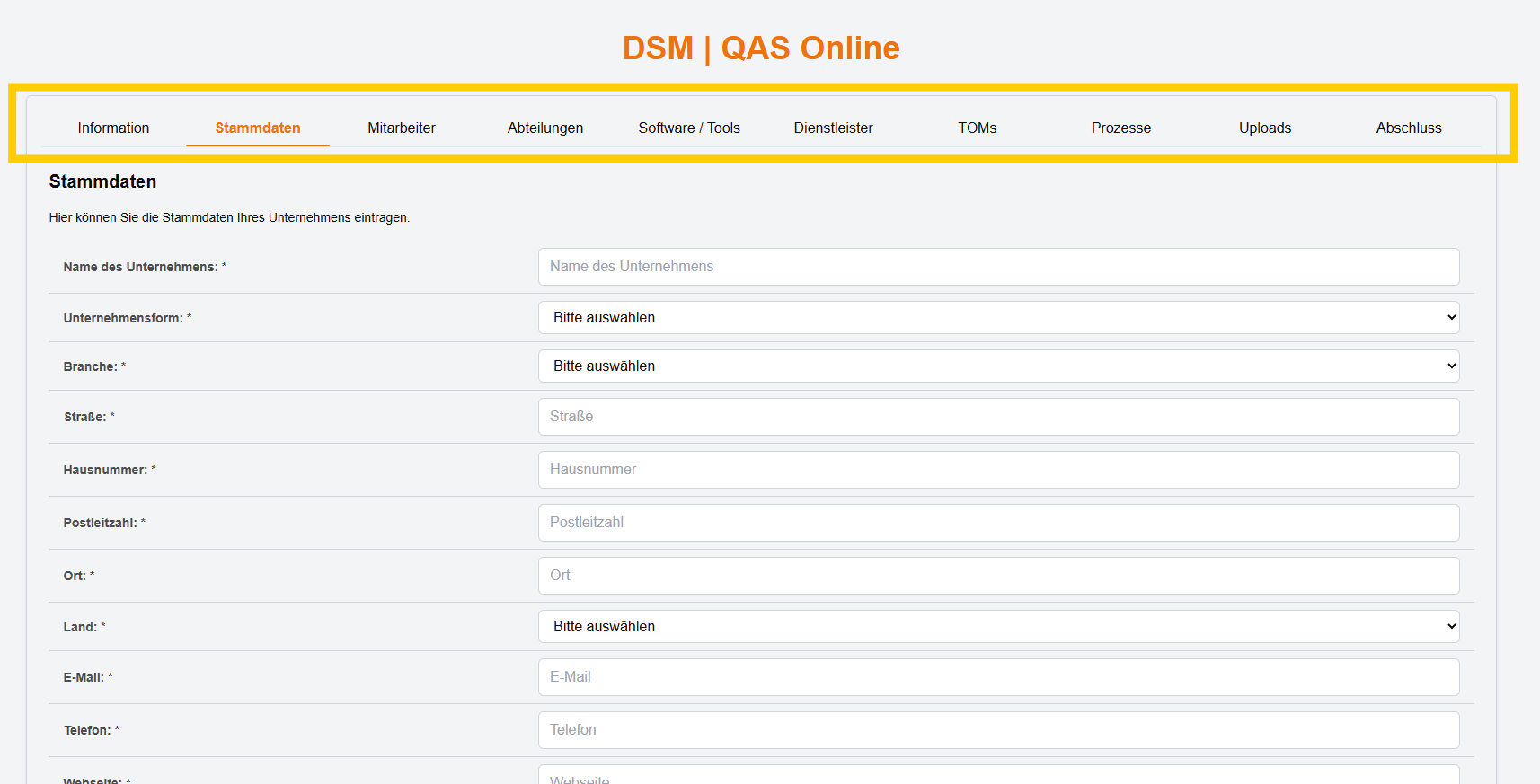The image size is (1540, 784).
Task: Click the Telefon input field
Action: coord(998,730)
